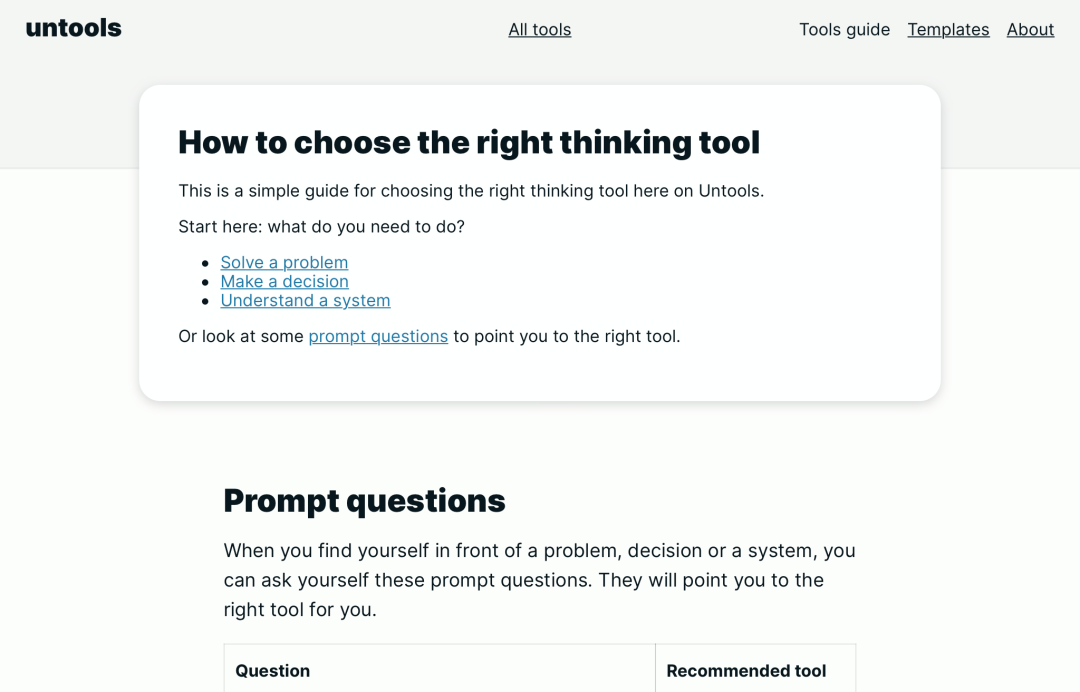Click the bullet beside Understand a system
1080x692 pixels.
tap(205, 302)
